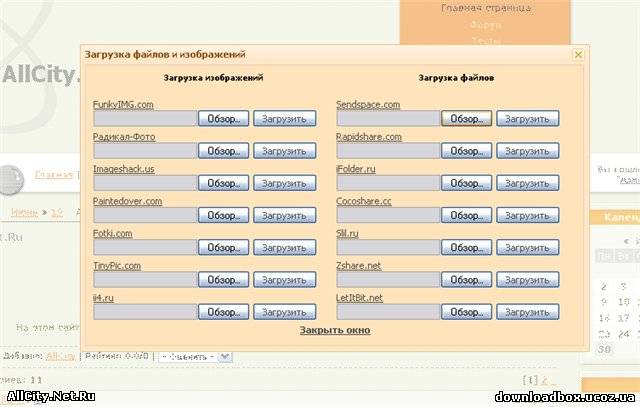This screenshot has width=640, height=407.
Task: Browse a file for Радикал-Фото
Action: pyautogui.click(x=223, y=151)
